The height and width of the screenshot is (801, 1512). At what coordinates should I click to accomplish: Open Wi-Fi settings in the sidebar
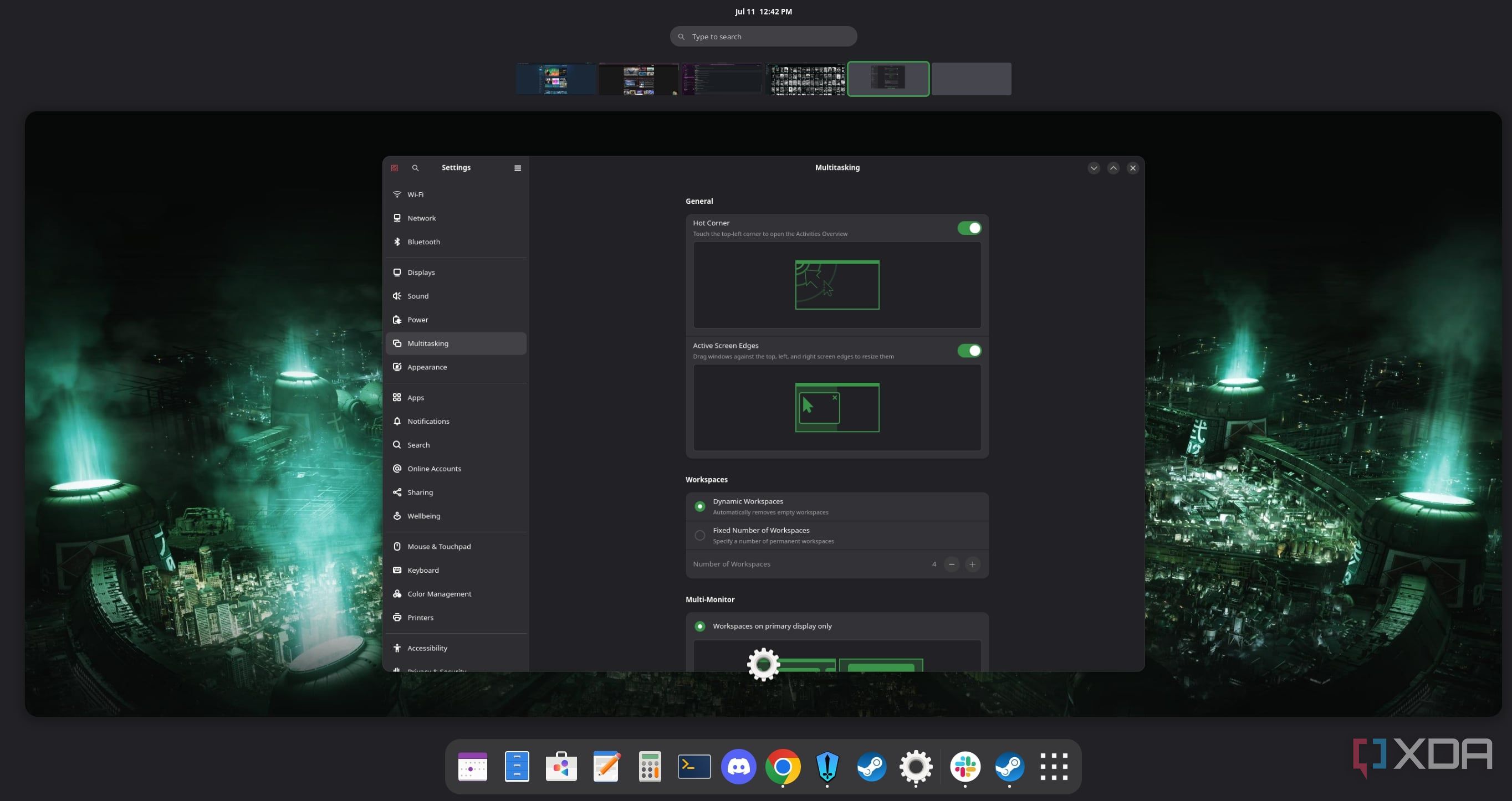point(456,194)
